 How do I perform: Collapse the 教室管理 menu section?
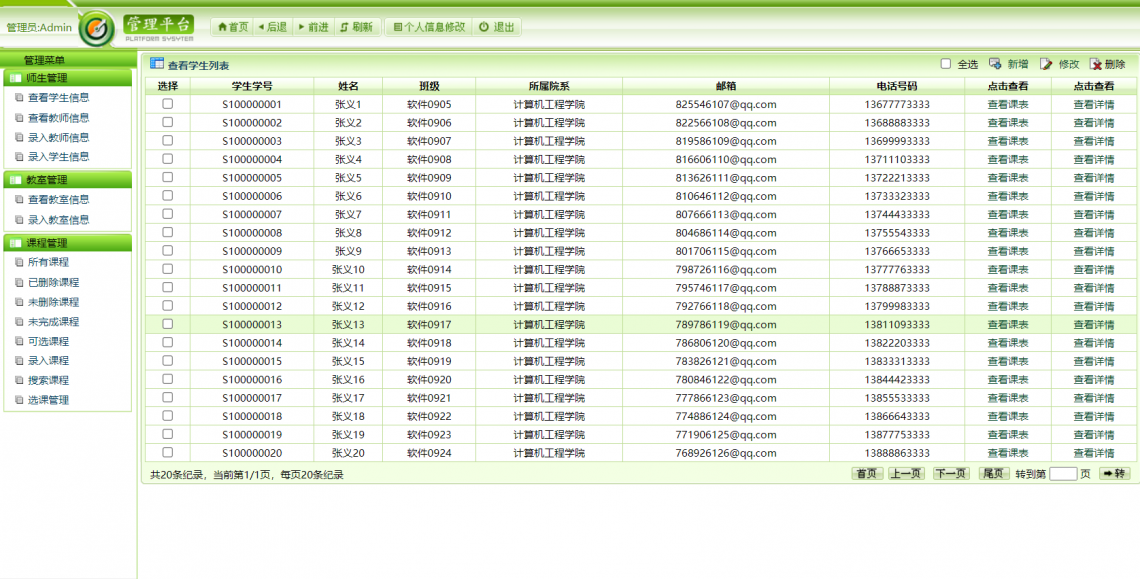pos(68,180)
